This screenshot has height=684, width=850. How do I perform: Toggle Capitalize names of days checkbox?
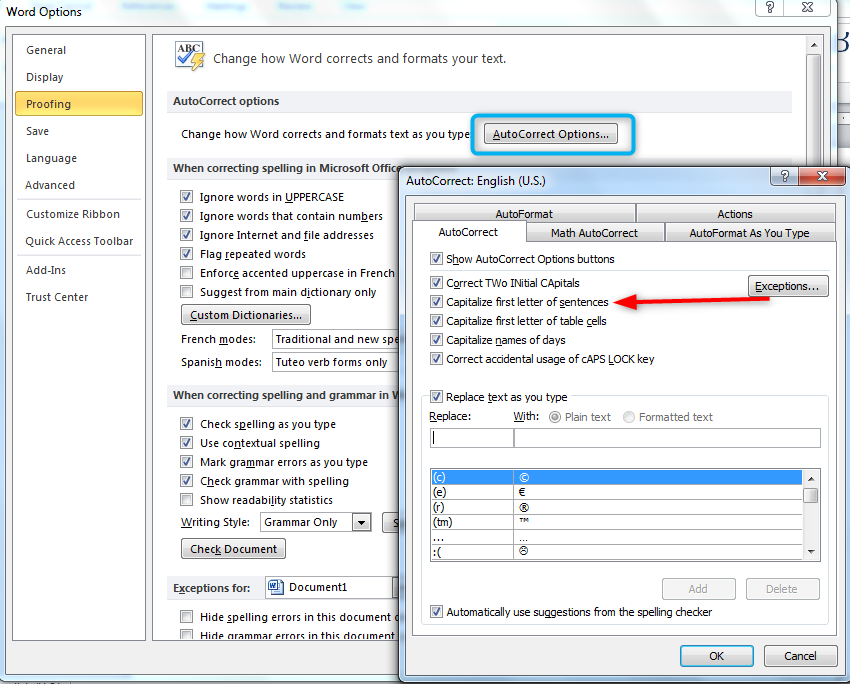click(x=436, y=339)
